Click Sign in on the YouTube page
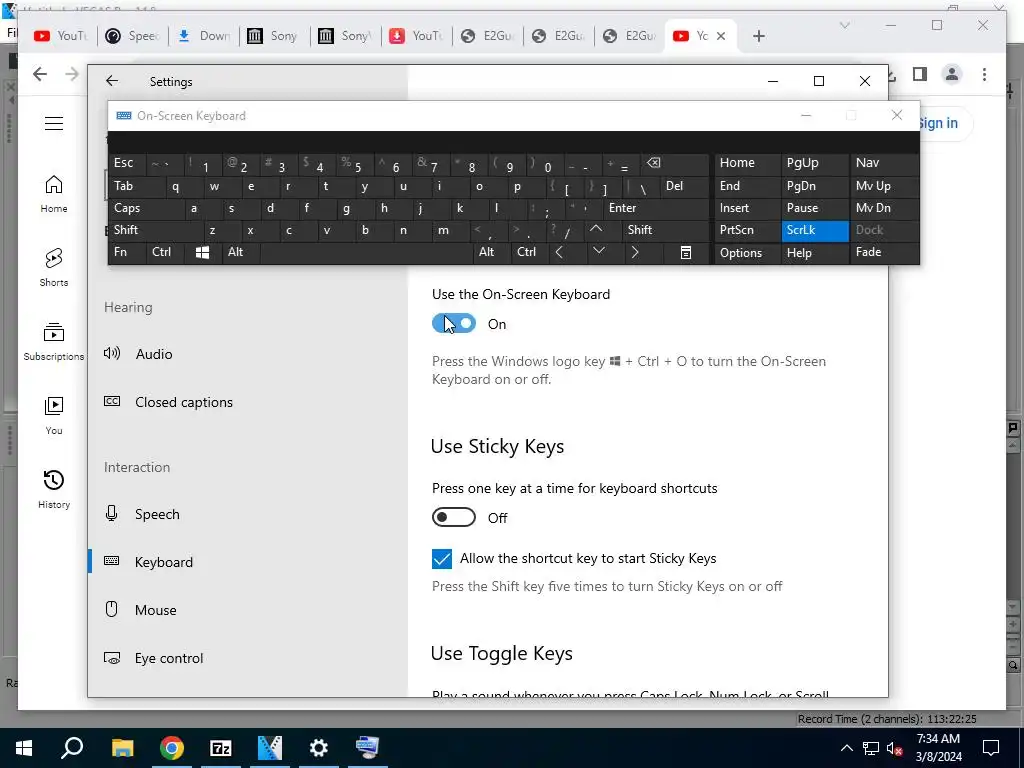The width and height of the screenshot is (1024, 768). coord(938,123)
